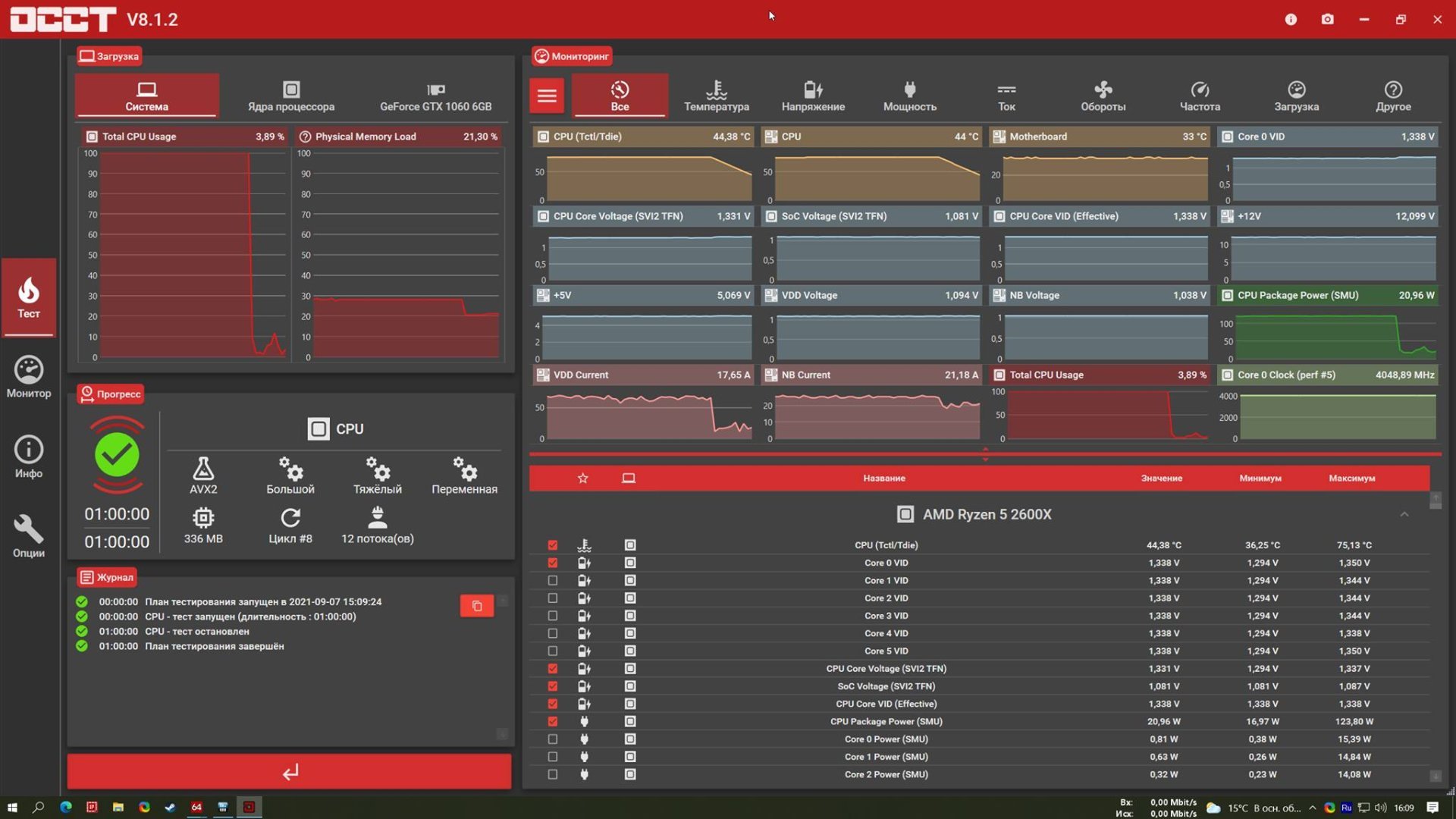The height and width of the screenshot is (819, 1456).
Task: Select the Все monitoring tab
Action: (620, 96)
